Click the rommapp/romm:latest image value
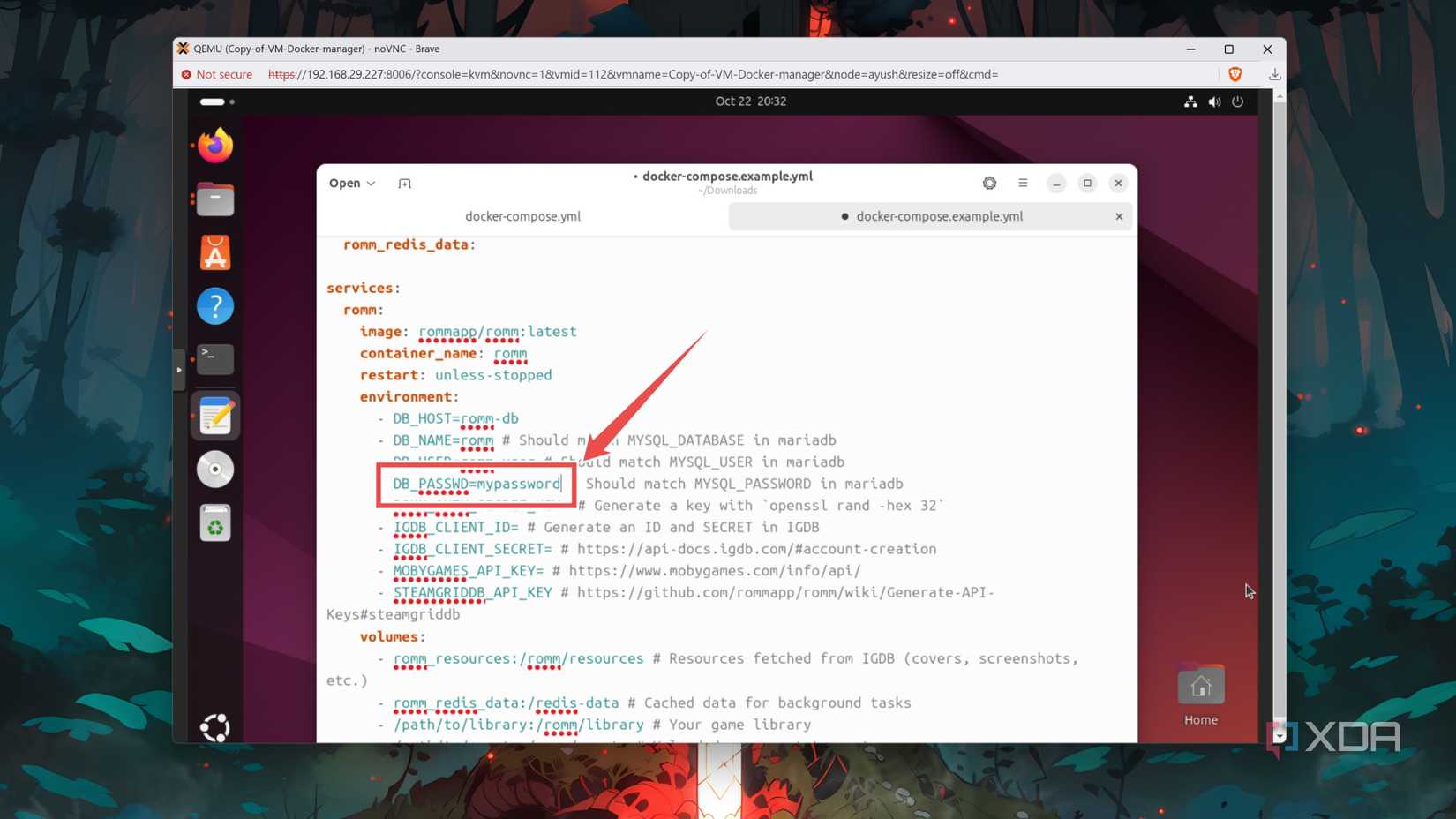This screenshot has width=1456, height=819. point(497,332)
